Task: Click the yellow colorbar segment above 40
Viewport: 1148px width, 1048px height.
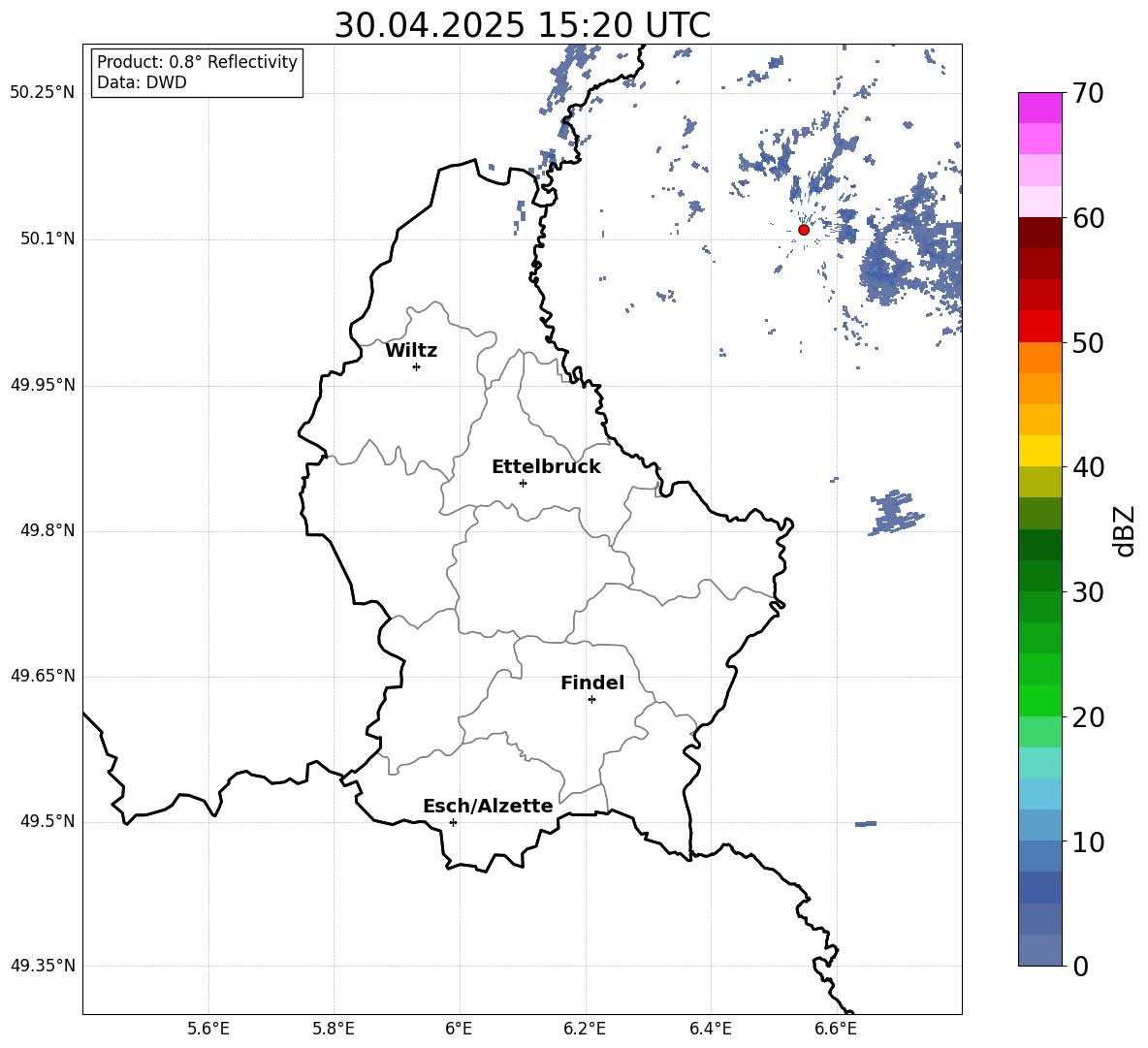Action: pyautogui.click(x=1039, y=451)
